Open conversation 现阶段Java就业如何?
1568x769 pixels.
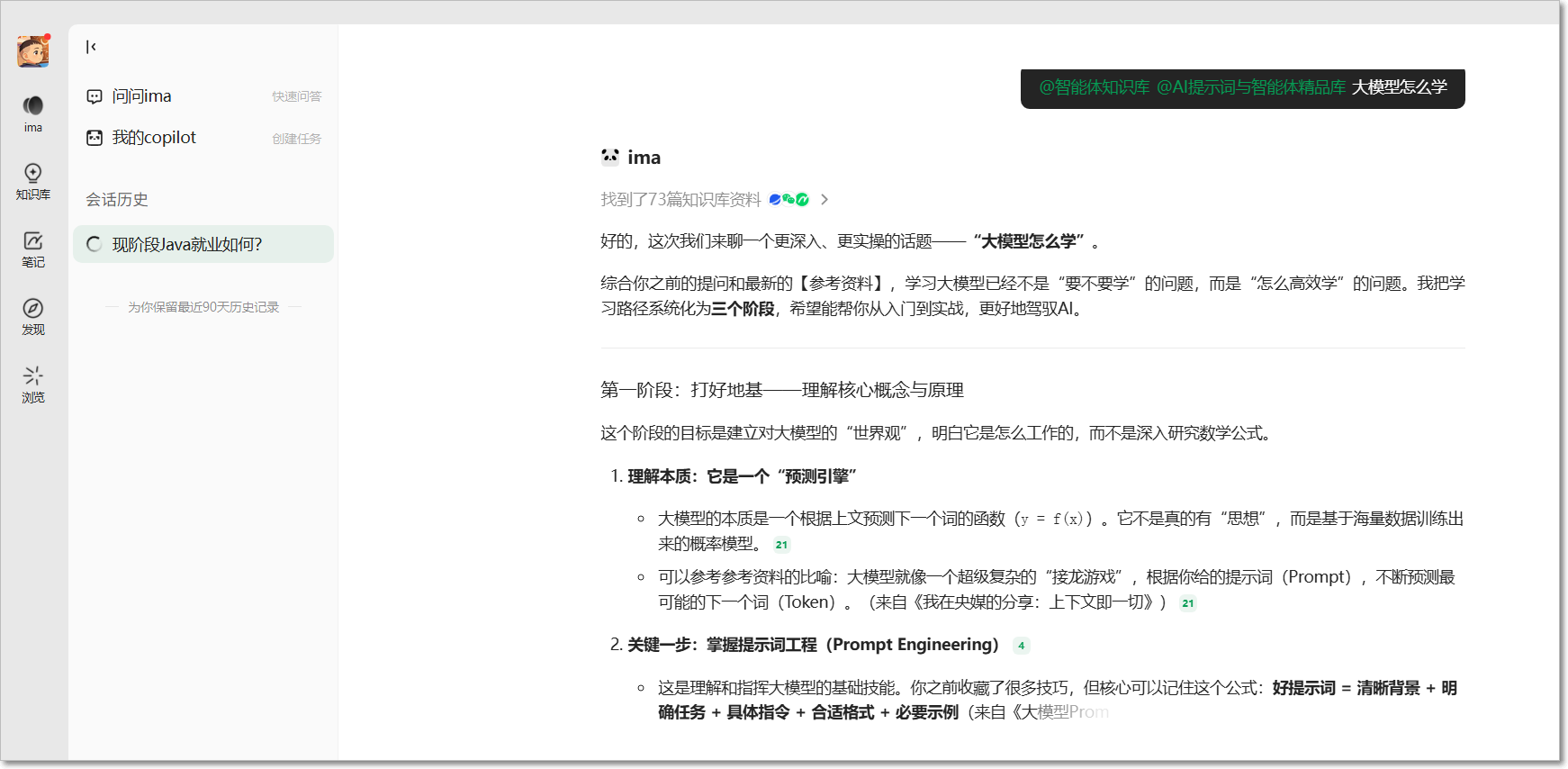(203, 244)
